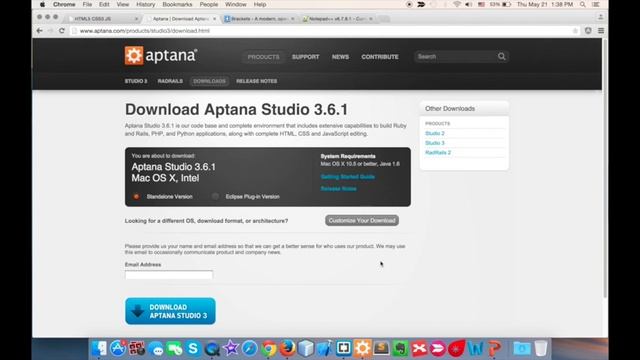The height and width of the screenshot is (360, 640).
Task: Open Studio 3 under Other Downloads
Action: click(435, 143)
